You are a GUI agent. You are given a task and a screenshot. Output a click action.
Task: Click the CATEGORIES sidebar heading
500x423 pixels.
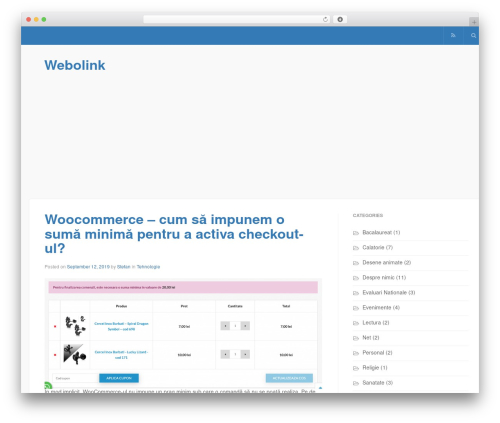(x=368, y=215)
